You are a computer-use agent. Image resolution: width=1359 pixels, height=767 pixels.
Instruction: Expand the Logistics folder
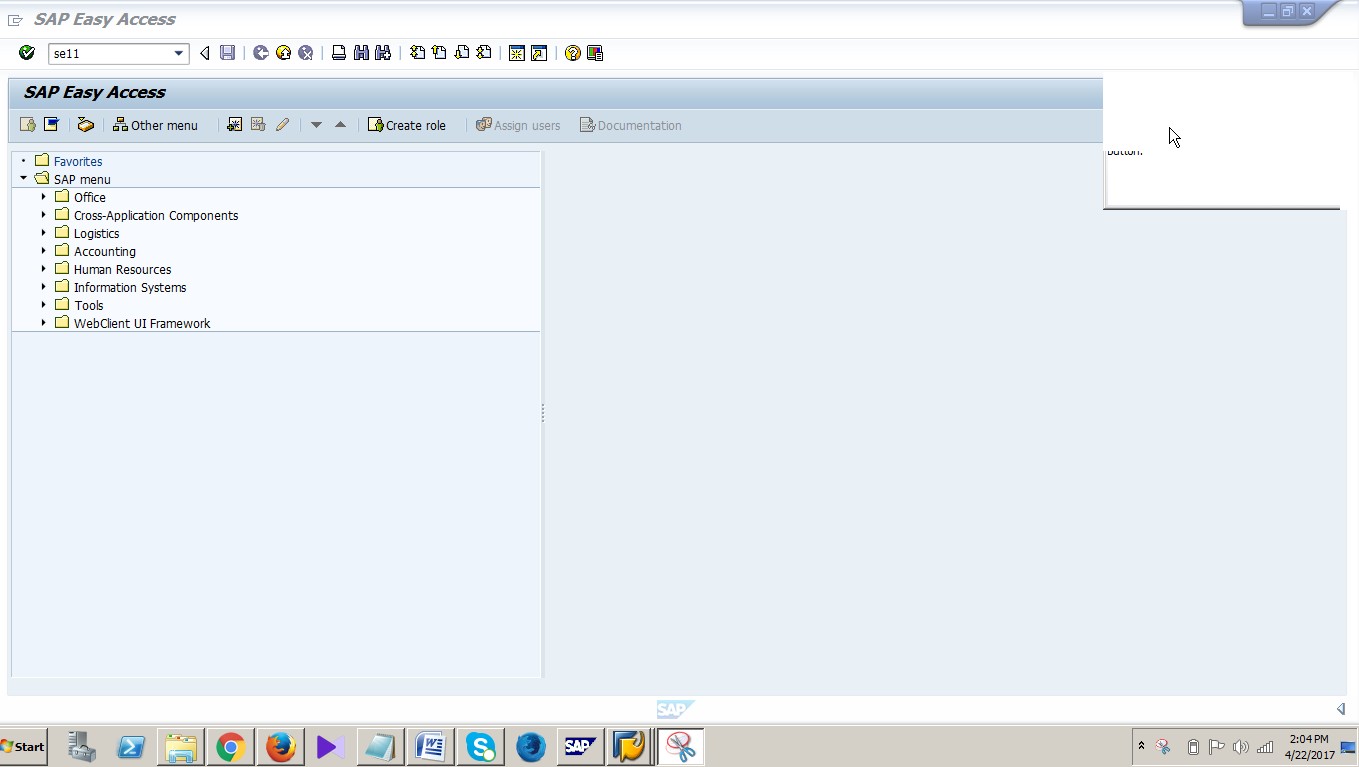coord(43,233)
